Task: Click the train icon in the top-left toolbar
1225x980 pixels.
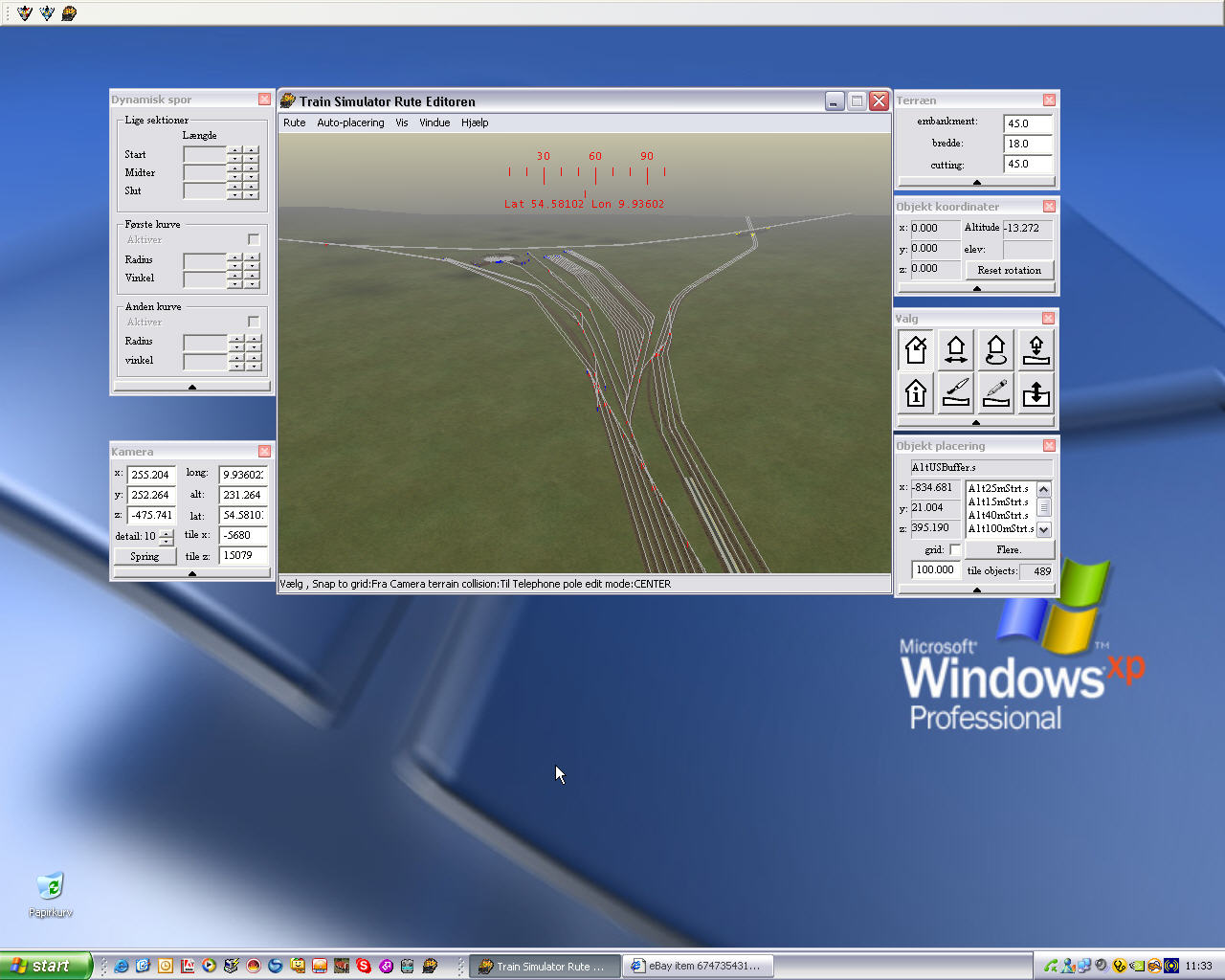Action: 69,13
